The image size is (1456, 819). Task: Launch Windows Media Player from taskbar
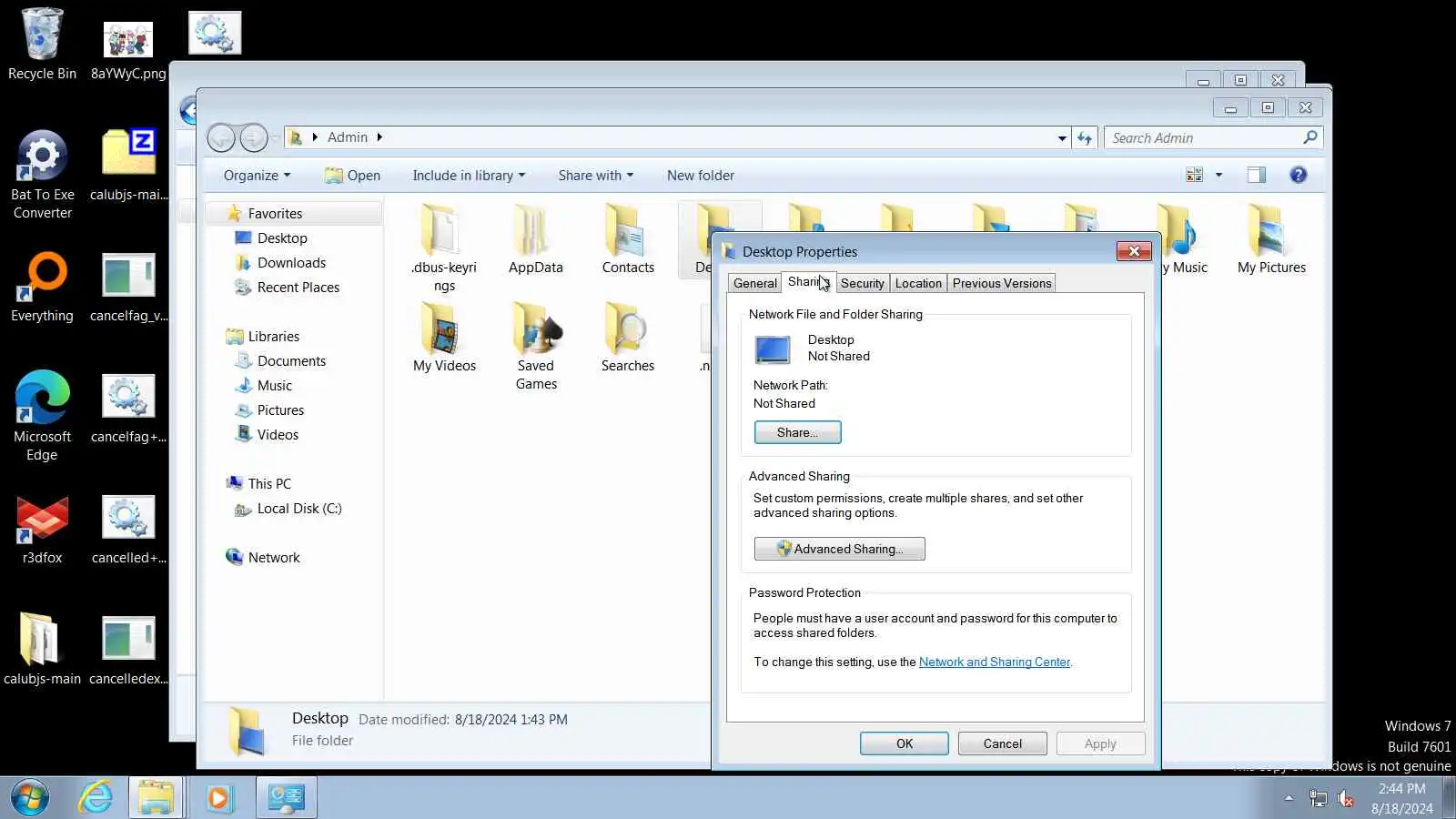coord(218,798)
